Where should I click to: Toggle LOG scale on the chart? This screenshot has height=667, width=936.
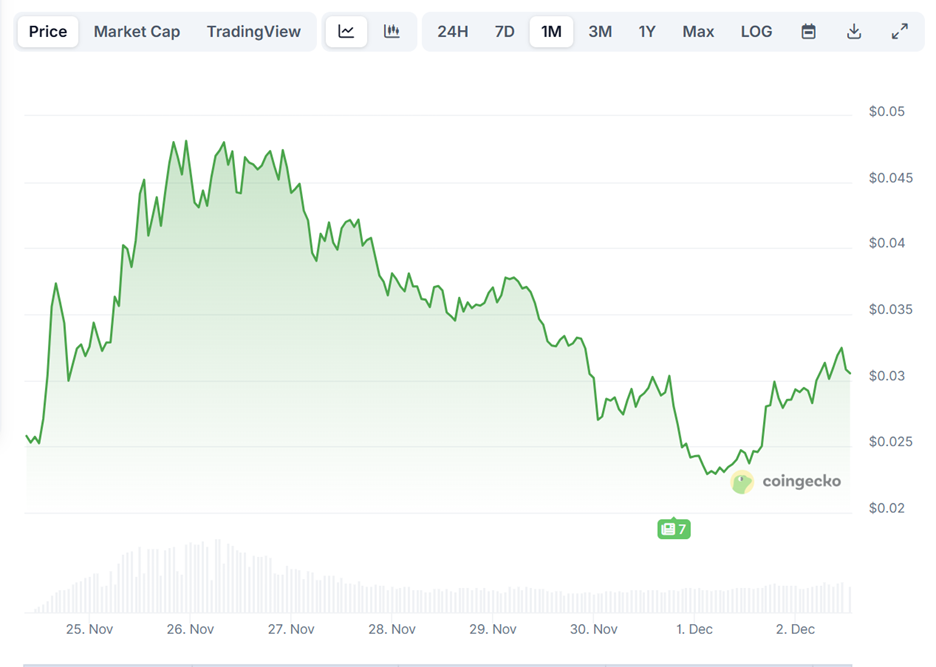point(756,31)
